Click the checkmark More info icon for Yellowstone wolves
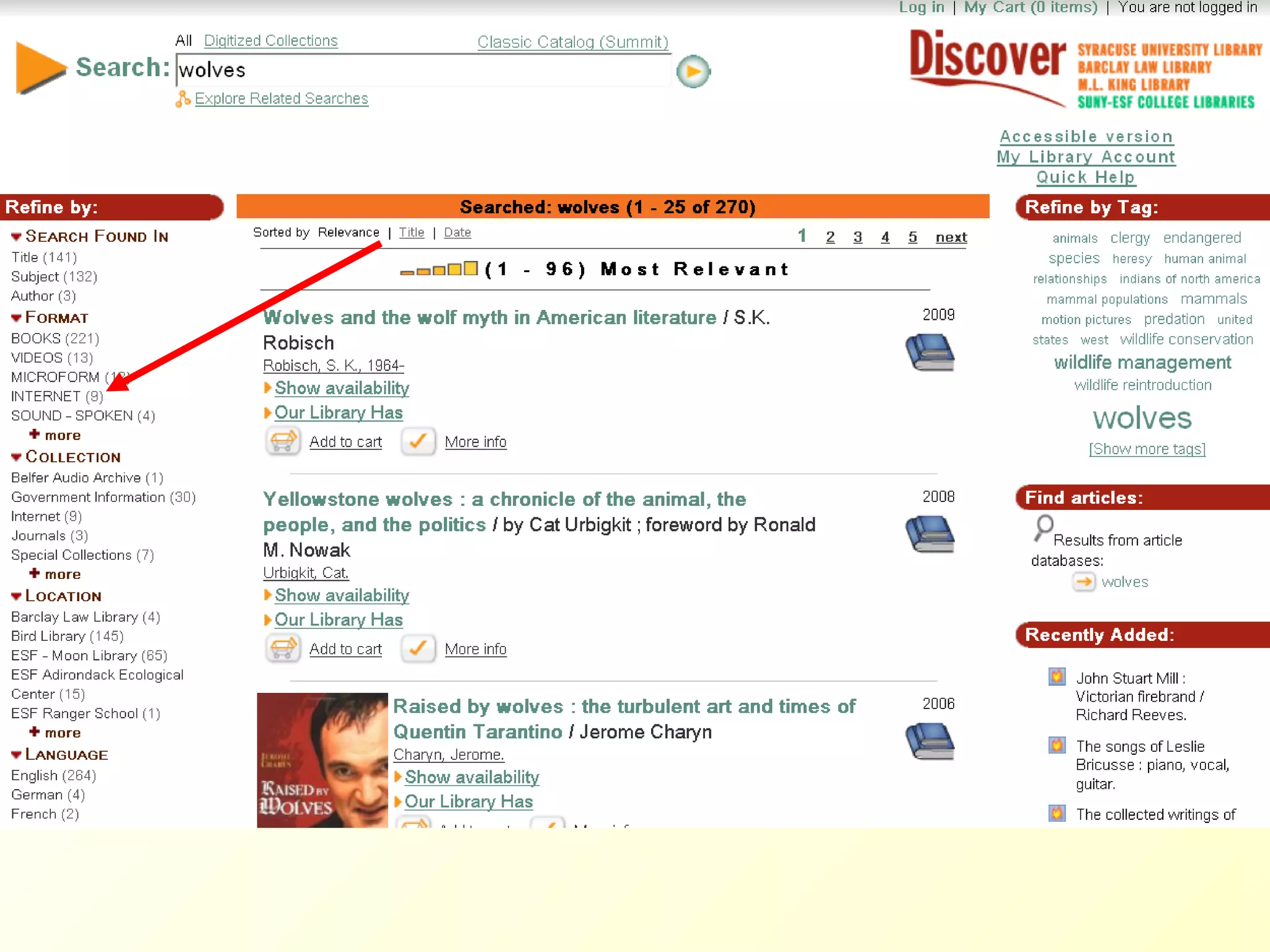Image resolution: width=1270 pixels, height=952 pixels. point(418,648)
